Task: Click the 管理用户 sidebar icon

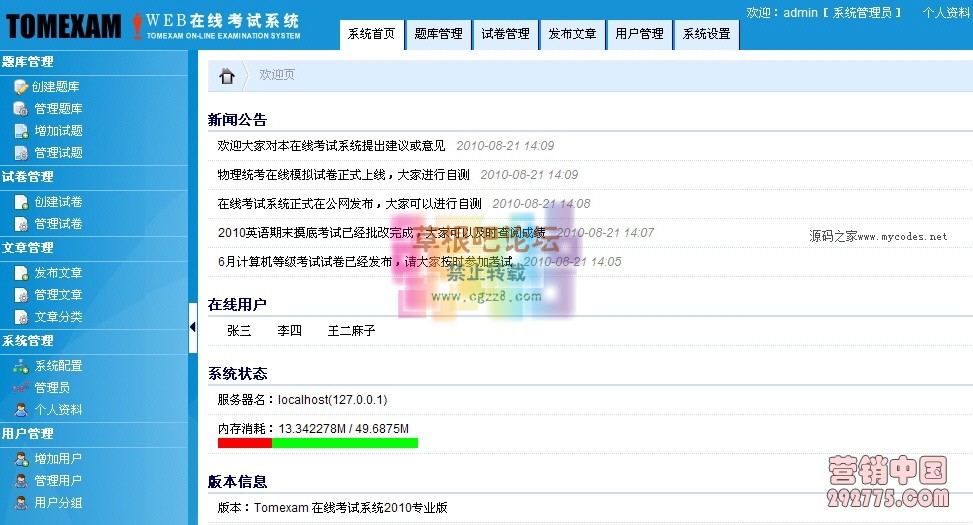Action: coord(21,481)
